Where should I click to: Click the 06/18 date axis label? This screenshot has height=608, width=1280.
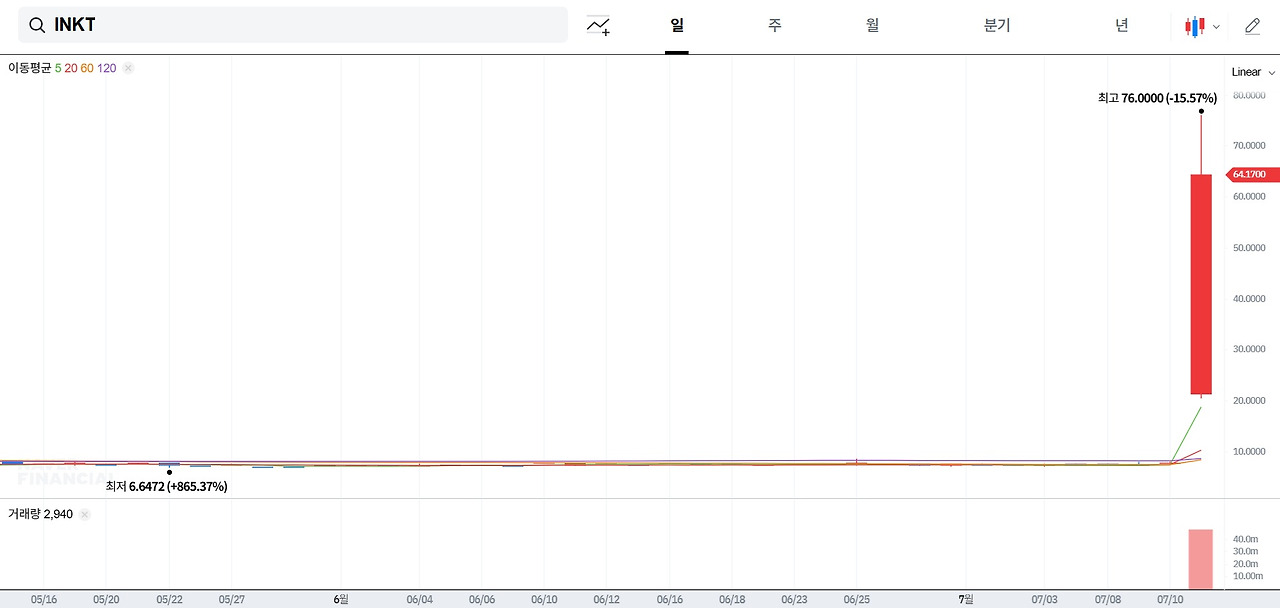pos(732,600)
